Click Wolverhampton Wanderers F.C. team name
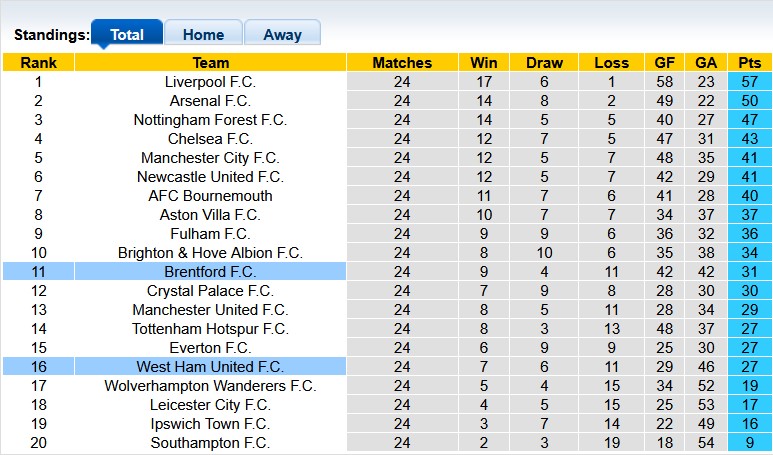Viewport: 773px width, 455px height. 210,386
